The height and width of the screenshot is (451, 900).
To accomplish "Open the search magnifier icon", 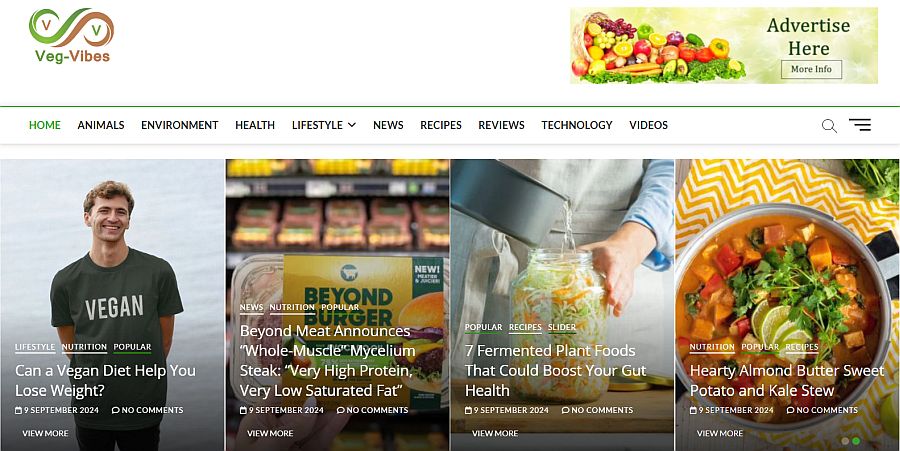I will [829, 126].
